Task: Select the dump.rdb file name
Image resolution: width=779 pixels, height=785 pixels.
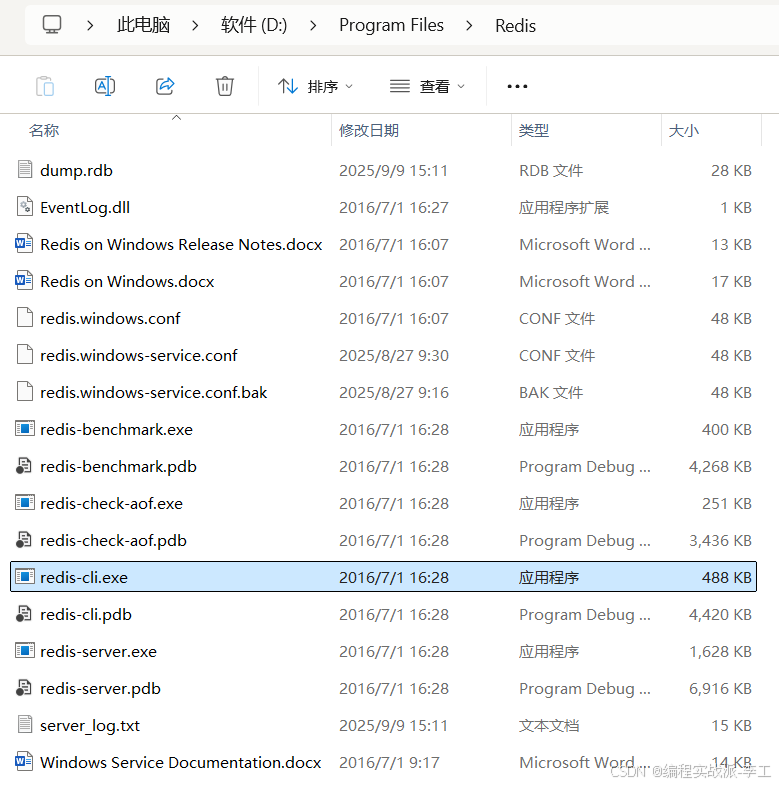Action: (76, 171)
